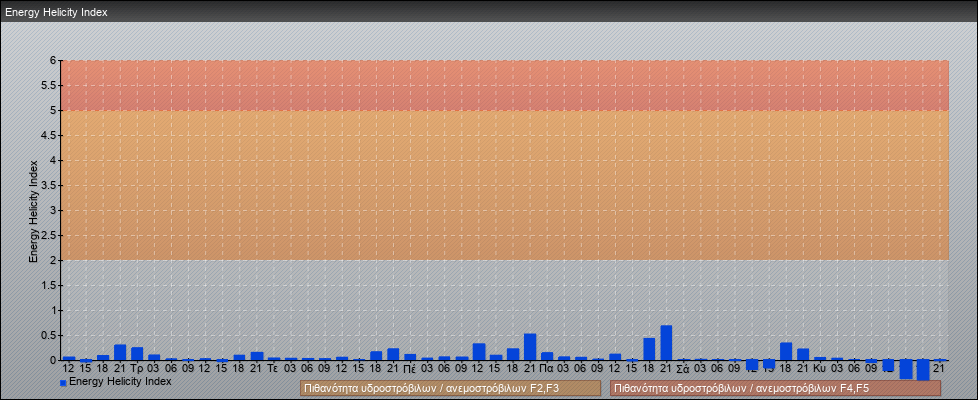Jump to the Πα day marker

(x=546, y=369)
